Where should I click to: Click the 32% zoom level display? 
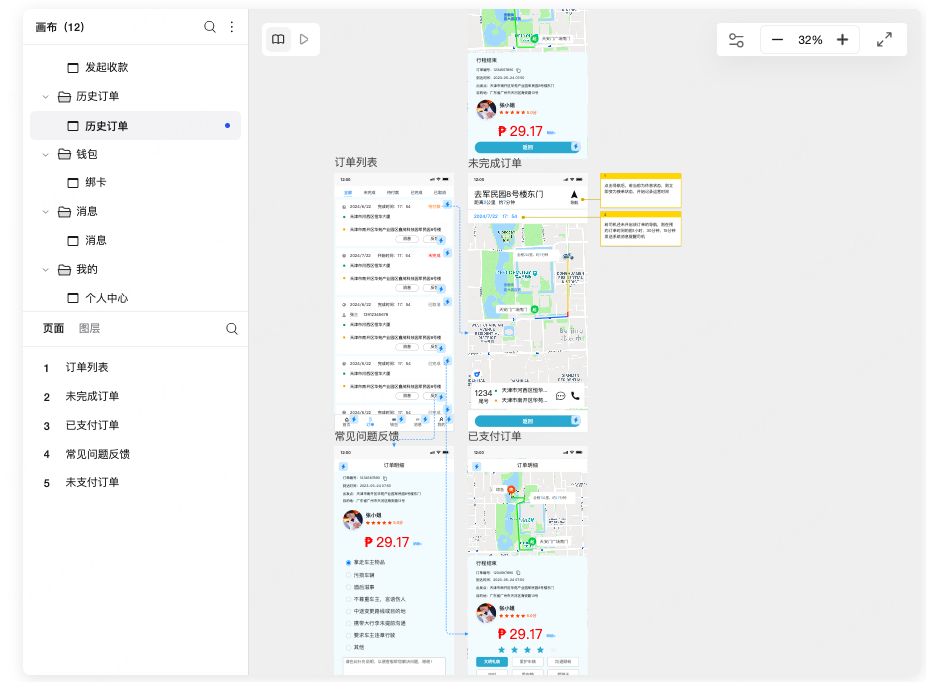click(x=810, y=40)
